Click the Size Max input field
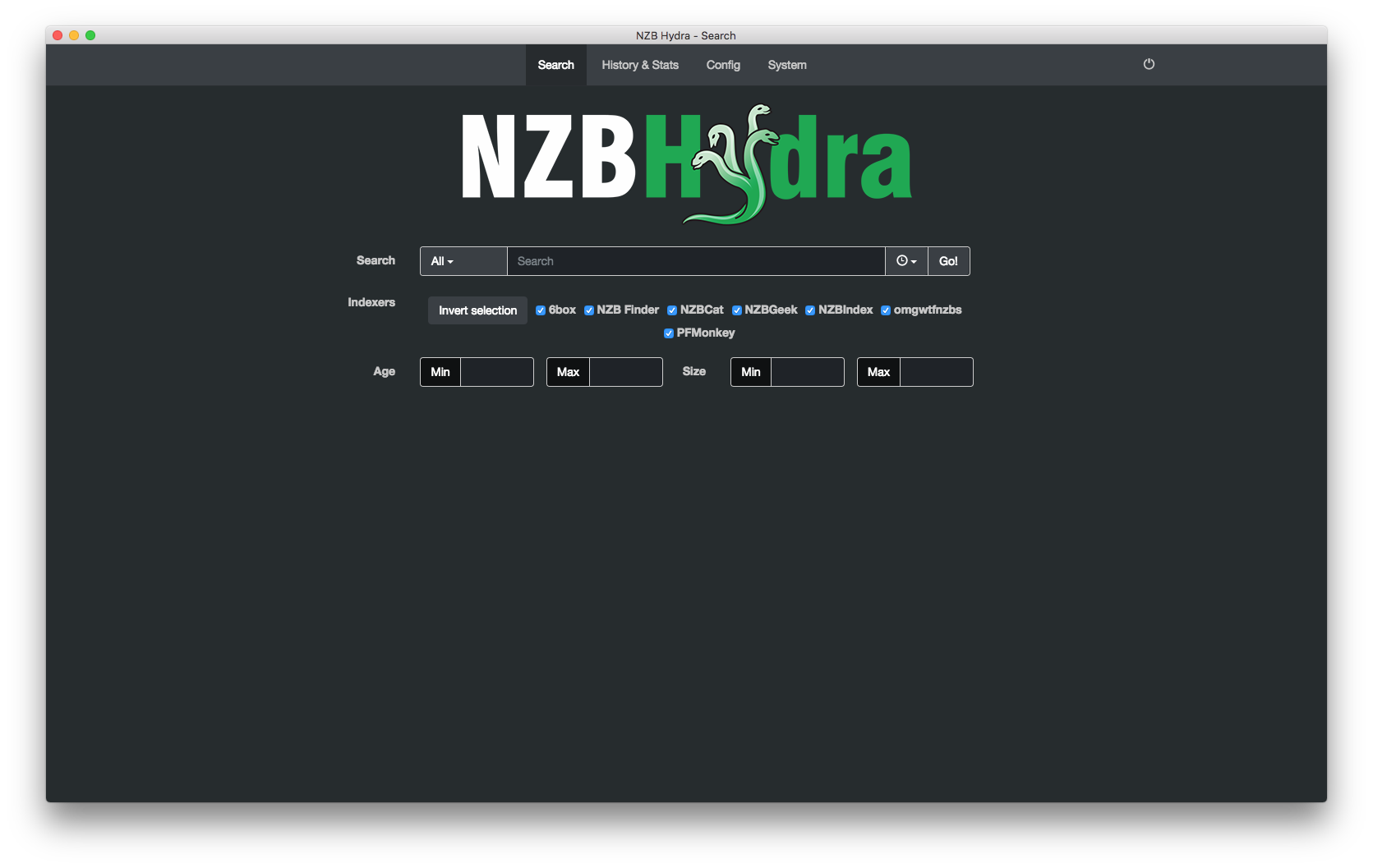 tap(937, 372)
